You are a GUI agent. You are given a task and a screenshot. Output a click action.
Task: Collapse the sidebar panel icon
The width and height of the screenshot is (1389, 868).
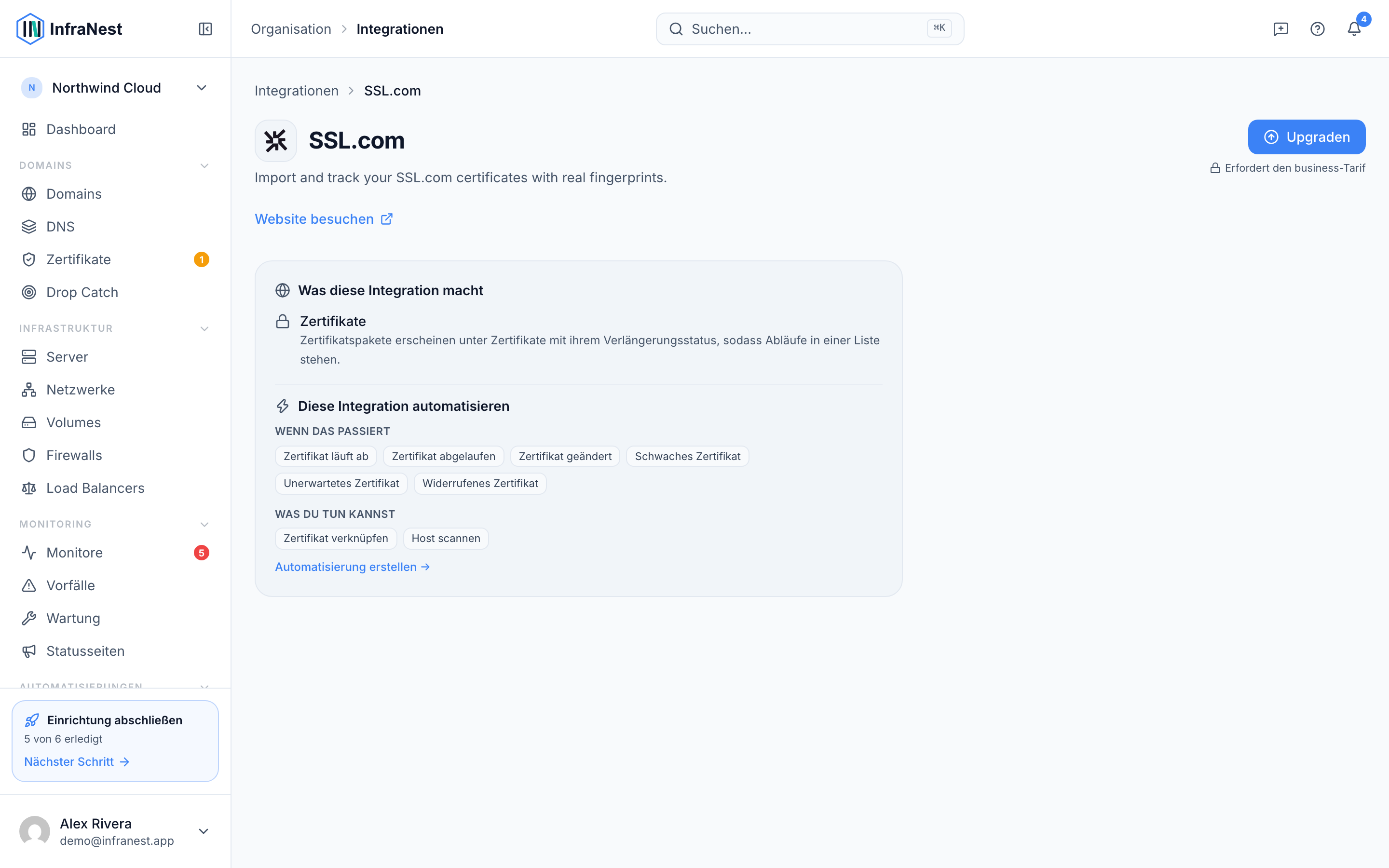coord(205,29)
